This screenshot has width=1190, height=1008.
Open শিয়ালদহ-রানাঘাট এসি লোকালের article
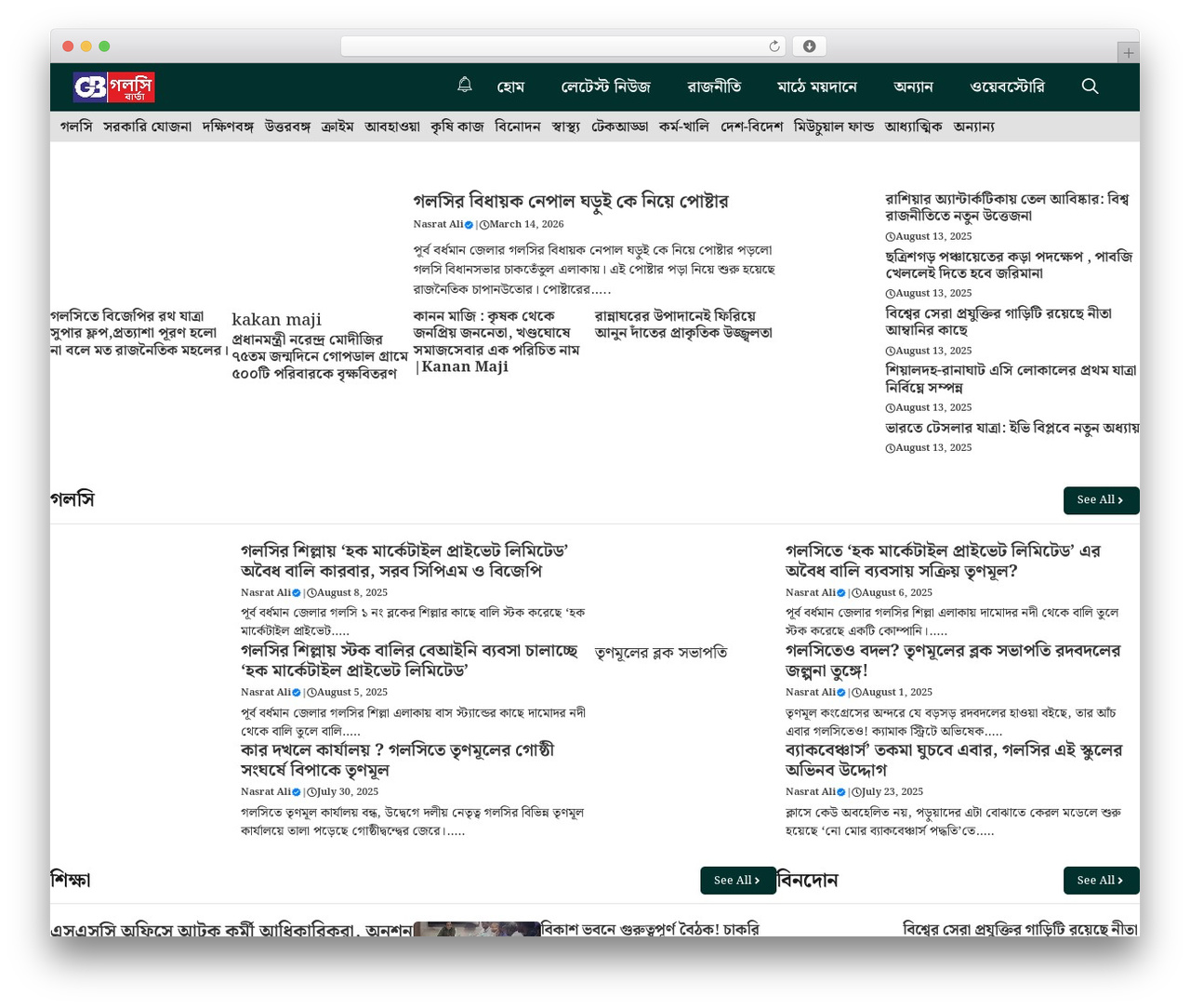tap(1011, 378)
